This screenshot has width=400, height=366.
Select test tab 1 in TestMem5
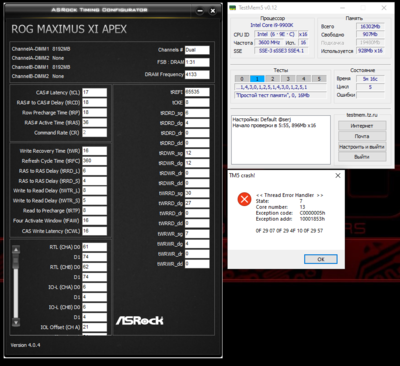click(x=257, y=79)
